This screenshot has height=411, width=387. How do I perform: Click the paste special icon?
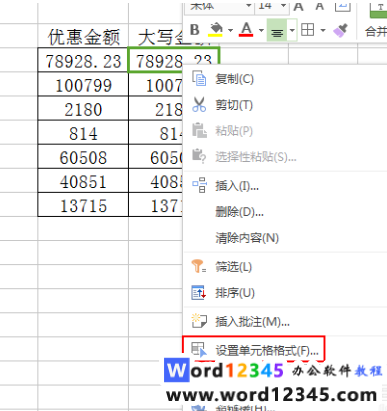pos(199,156)
